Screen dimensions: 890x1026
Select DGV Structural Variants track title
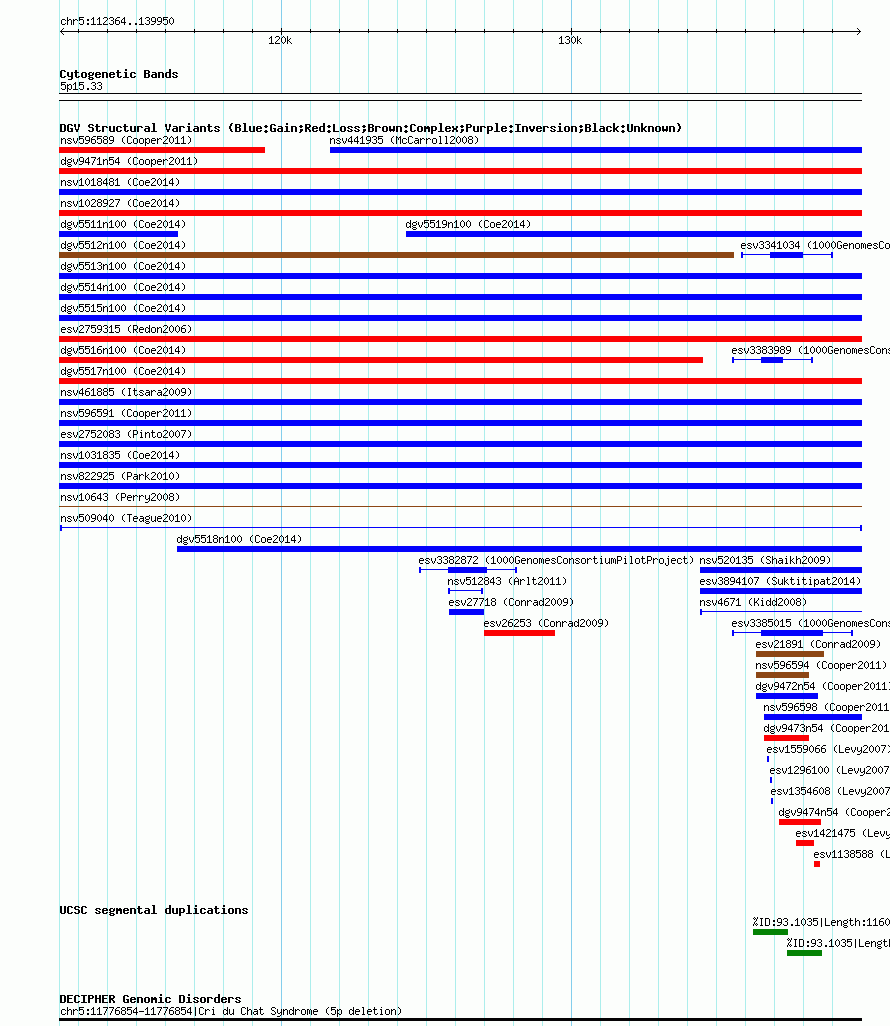point(370,128)
